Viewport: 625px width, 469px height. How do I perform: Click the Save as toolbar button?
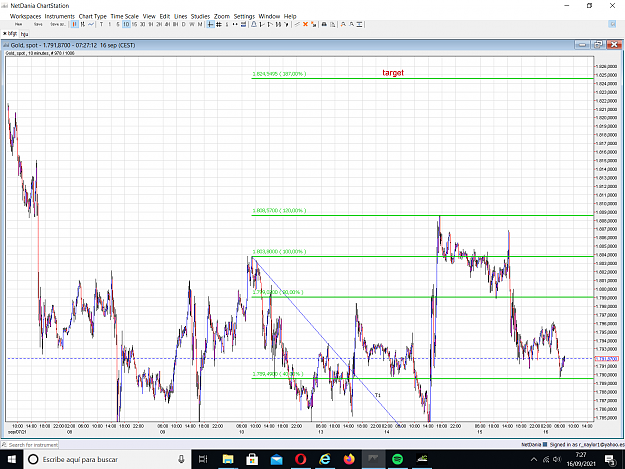click(57, 24)
